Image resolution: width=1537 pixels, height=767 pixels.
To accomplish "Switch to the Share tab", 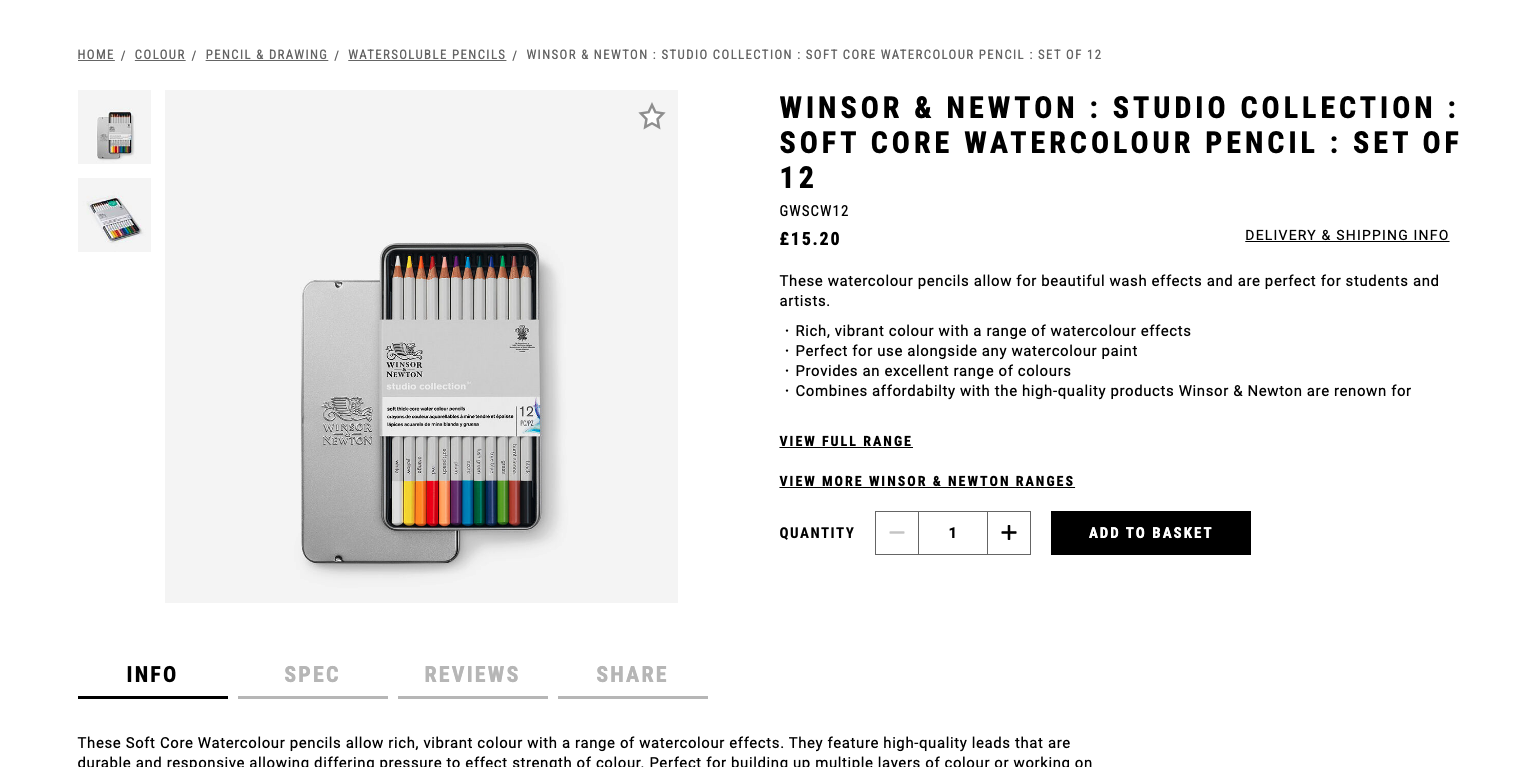I will click(632, 675).
